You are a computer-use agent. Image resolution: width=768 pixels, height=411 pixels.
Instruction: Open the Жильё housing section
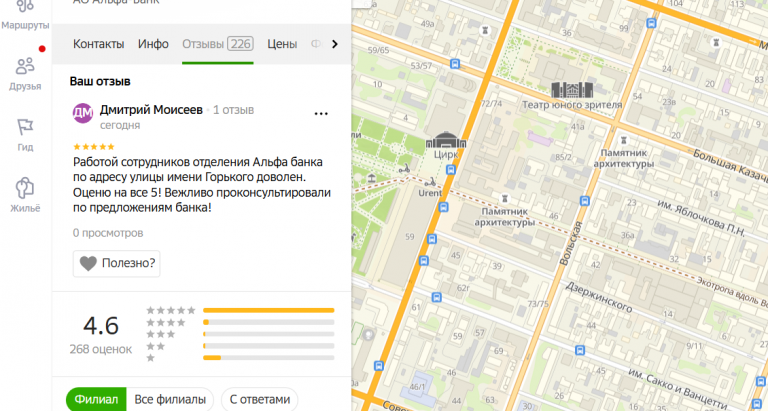point(25,195)
